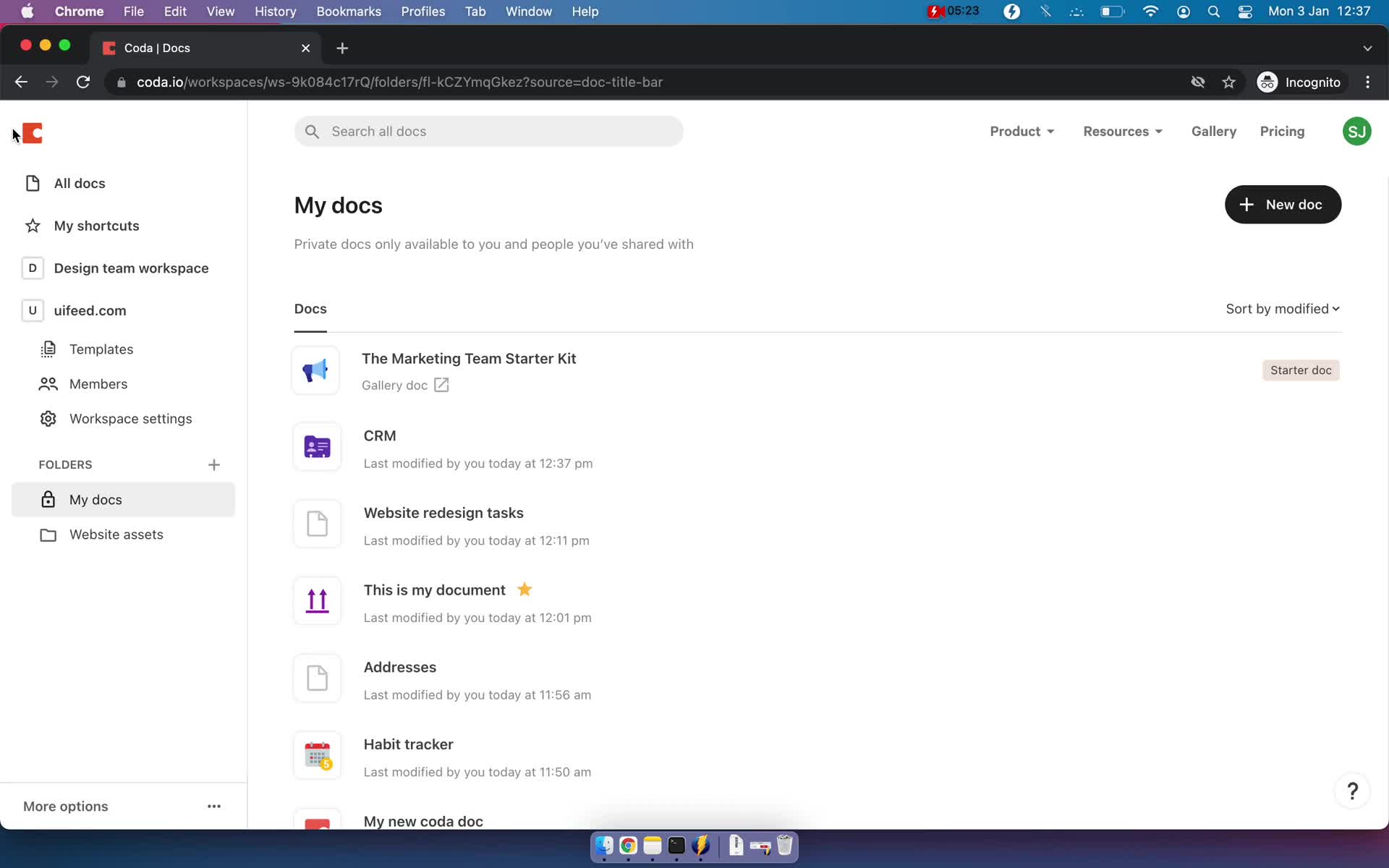
Task: Click Habit tracker calendar icon
Action: coord(317,756)
